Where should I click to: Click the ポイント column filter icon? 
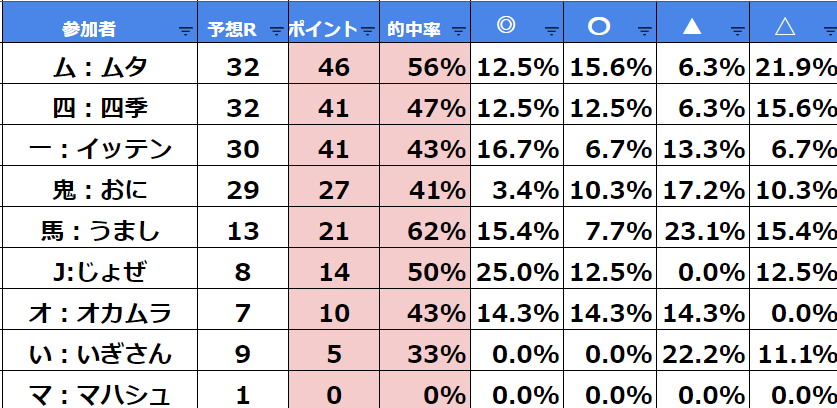tap(368, 31)
